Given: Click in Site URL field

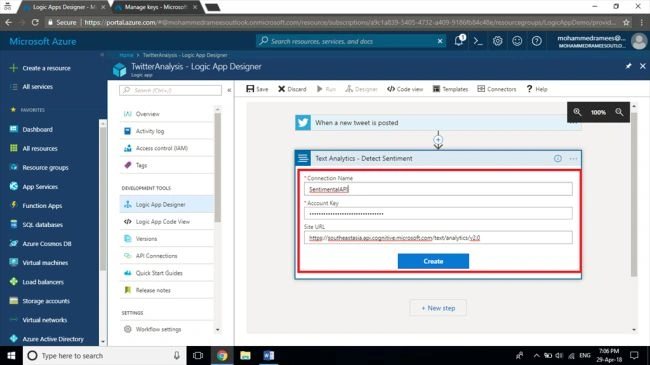Looking at the screenshot, I should tap(438, 238).
